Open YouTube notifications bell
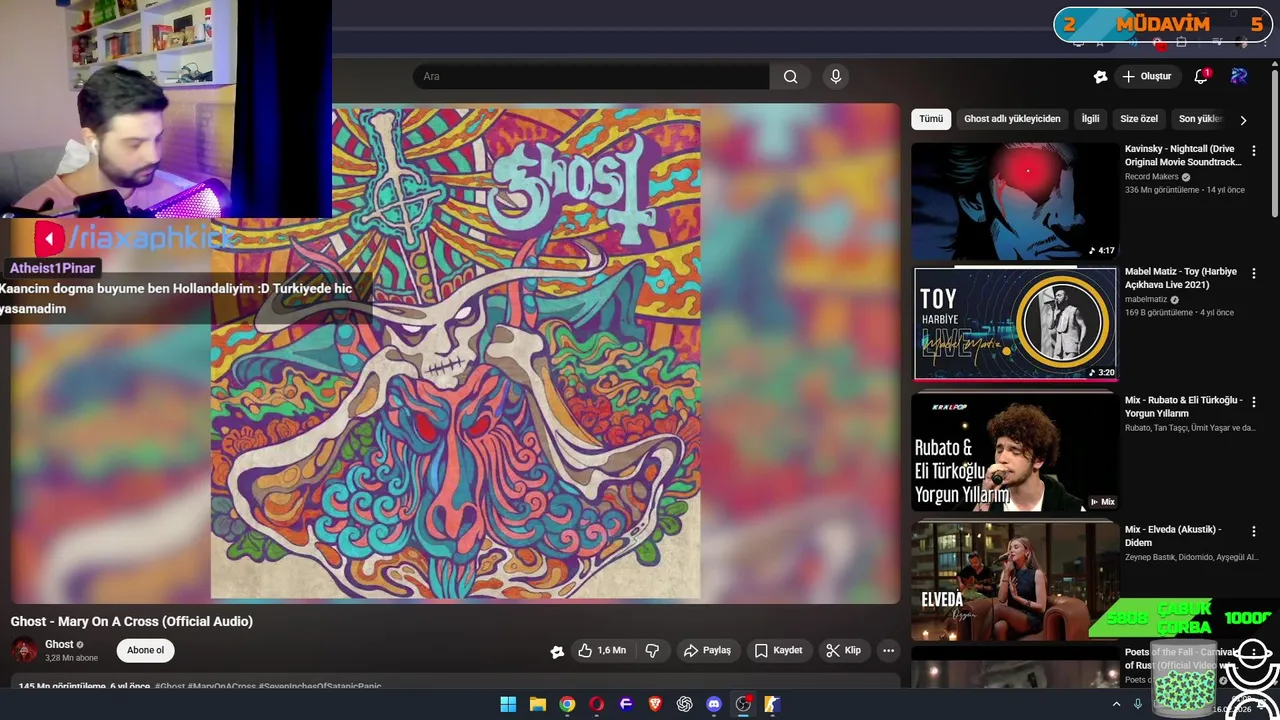 pos(1201,77)
